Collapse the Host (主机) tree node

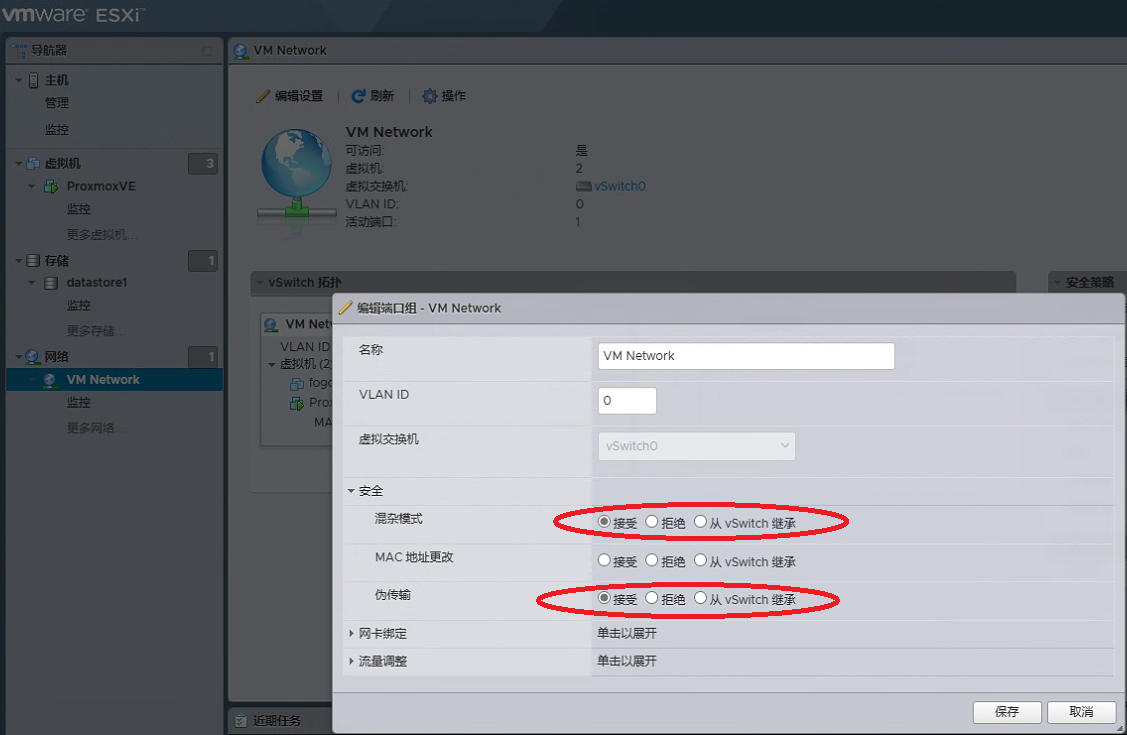tap(19, 80)
